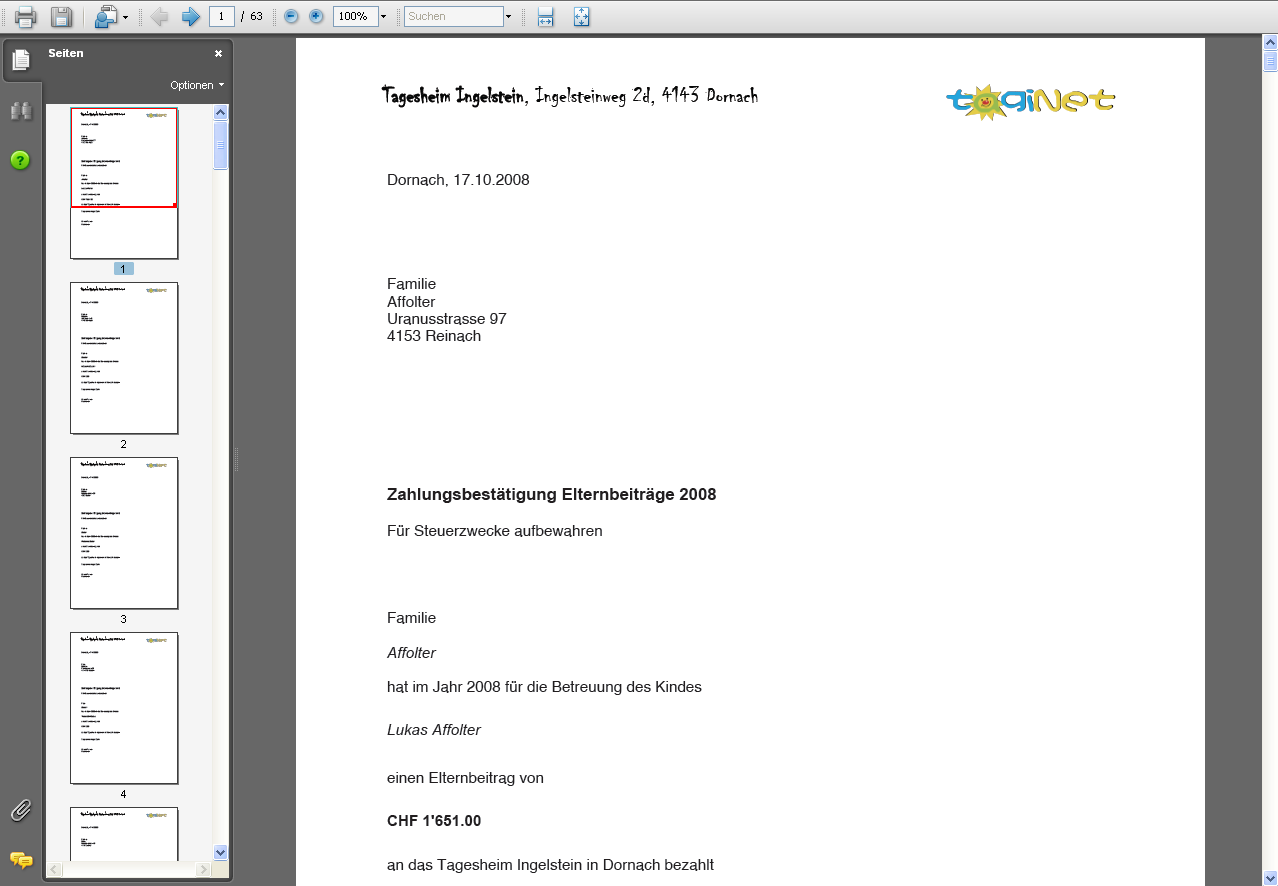Toggle the Seiten pages panel icon

(21, 60)
